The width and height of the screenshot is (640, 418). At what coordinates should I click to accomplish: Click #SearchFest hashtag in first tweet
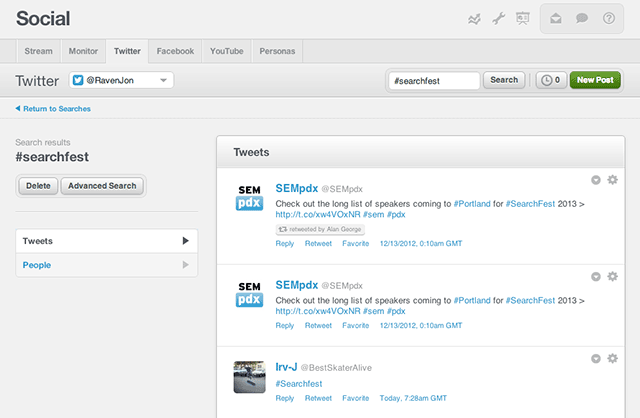click(530, 204)
